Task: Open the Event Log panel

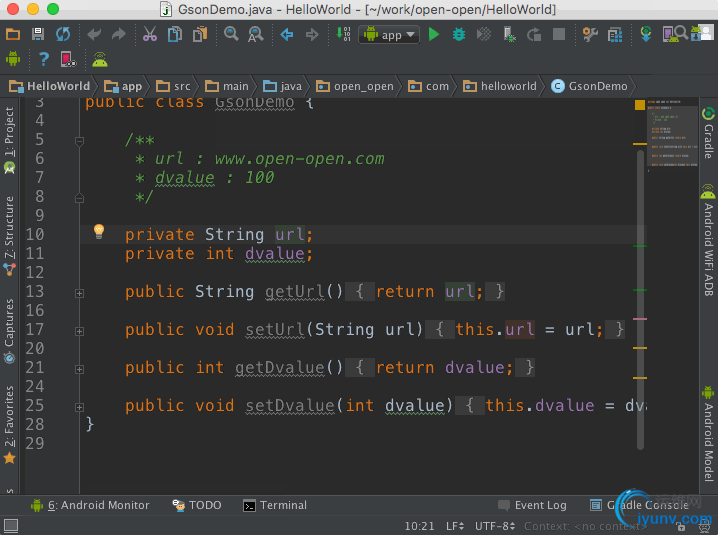Action: [x=532, y=505]
